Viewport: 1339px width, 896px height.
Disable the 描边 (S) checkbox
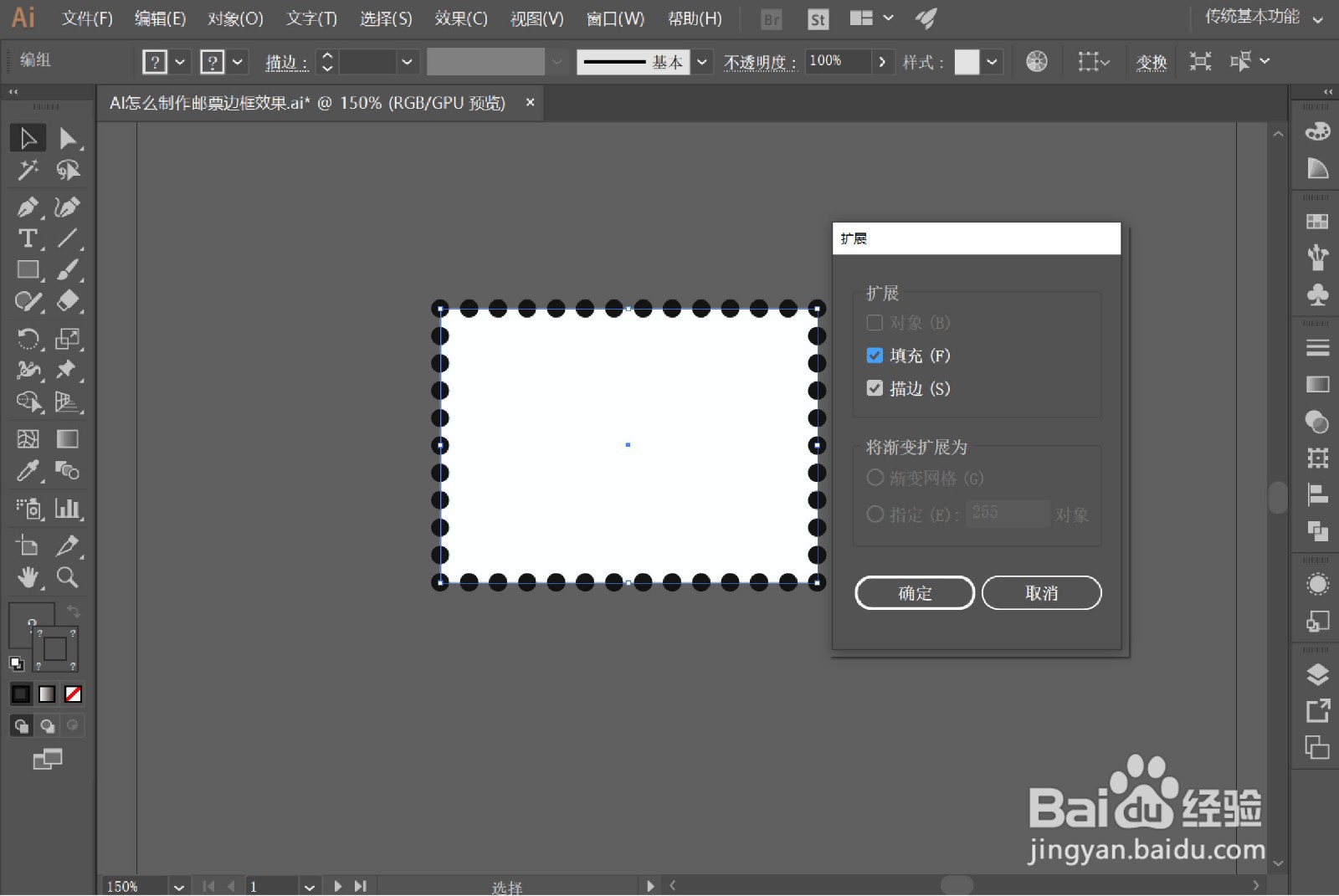coord(875,387)
